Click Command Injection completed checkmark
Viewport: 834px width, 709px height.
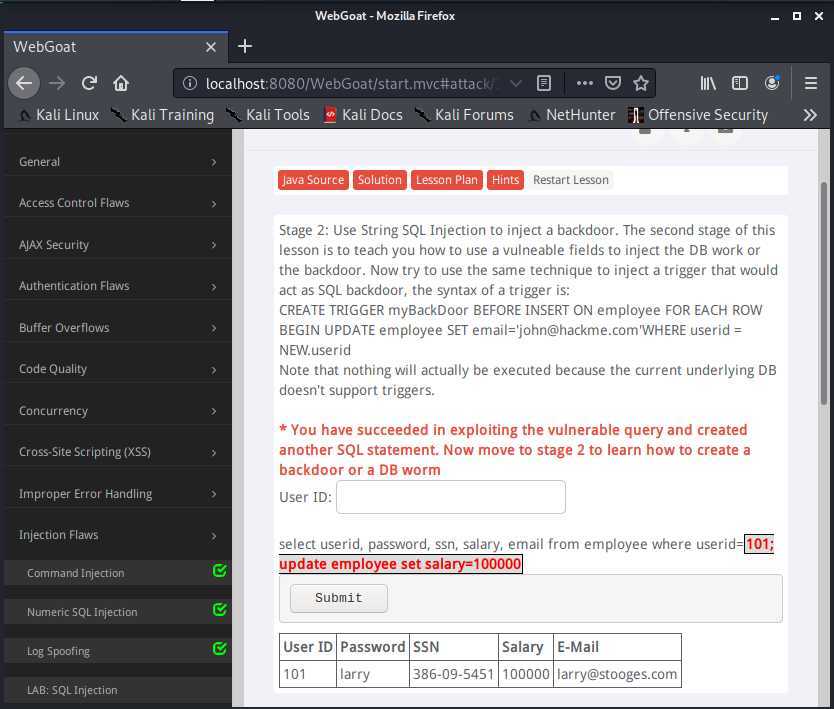click(220, 571)
